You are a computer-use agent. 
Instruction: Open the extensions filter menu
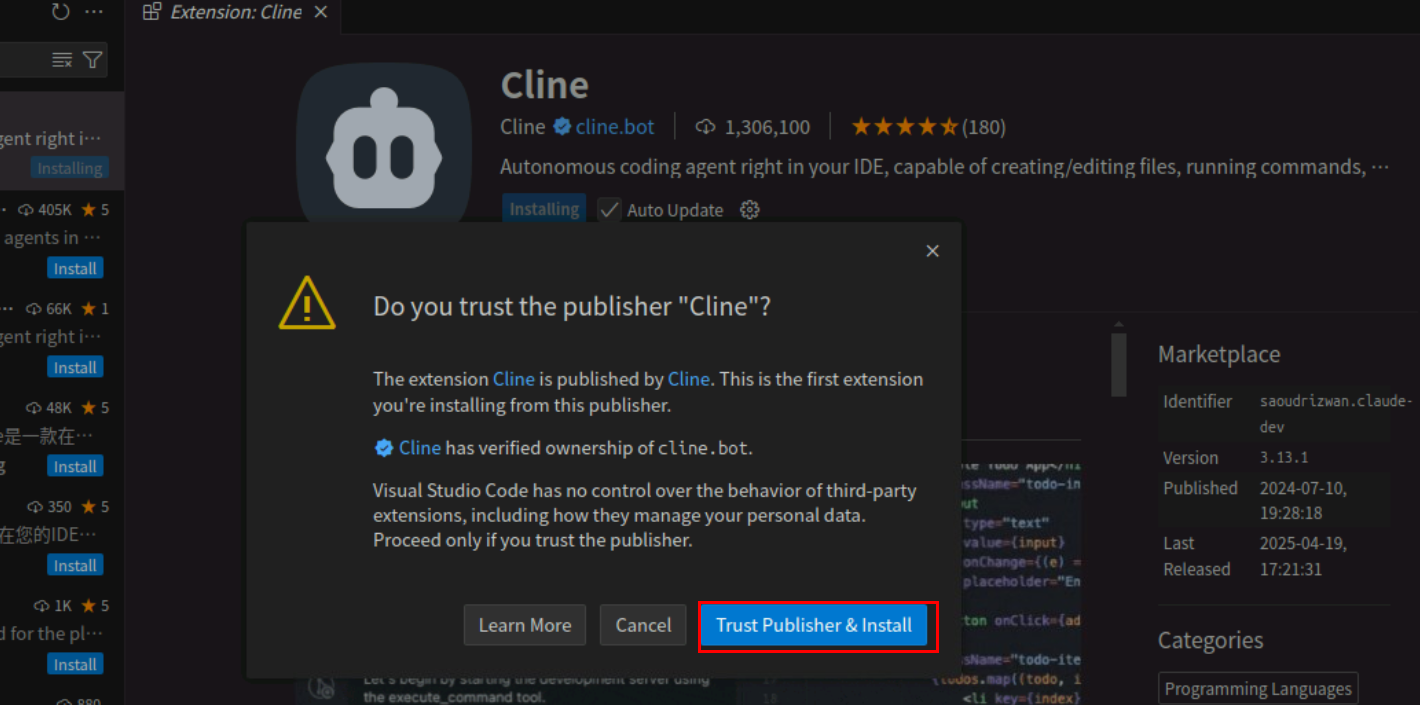pos(93,60)
